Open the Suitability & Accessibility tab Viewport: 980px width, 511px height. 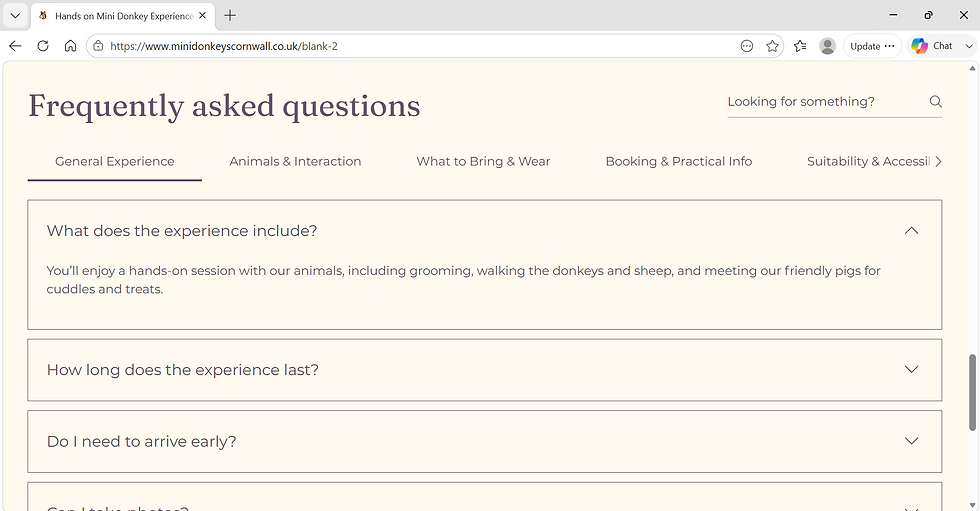click(x=868, y=161)
